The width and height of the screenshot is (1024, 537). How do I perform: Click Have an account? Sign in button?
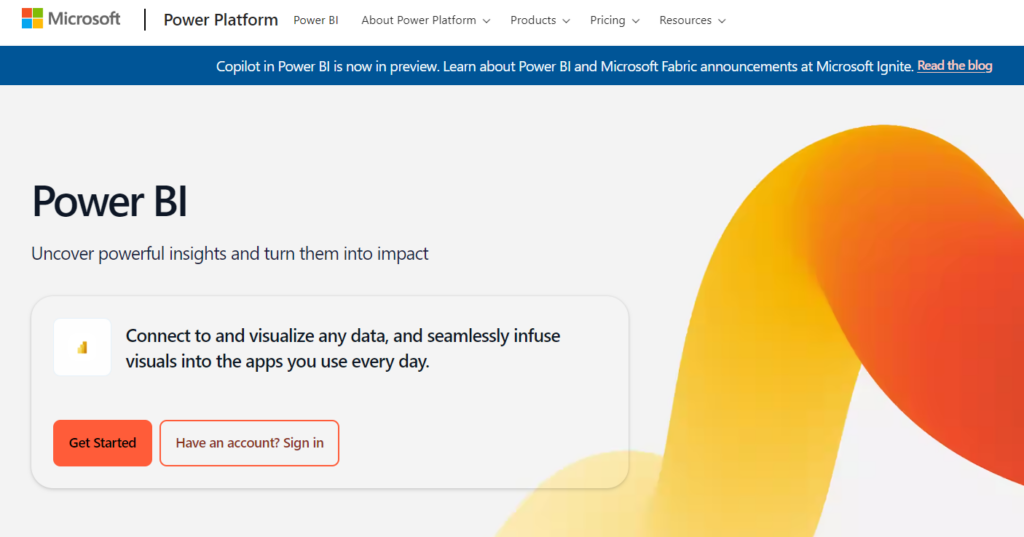pos(249,443)
